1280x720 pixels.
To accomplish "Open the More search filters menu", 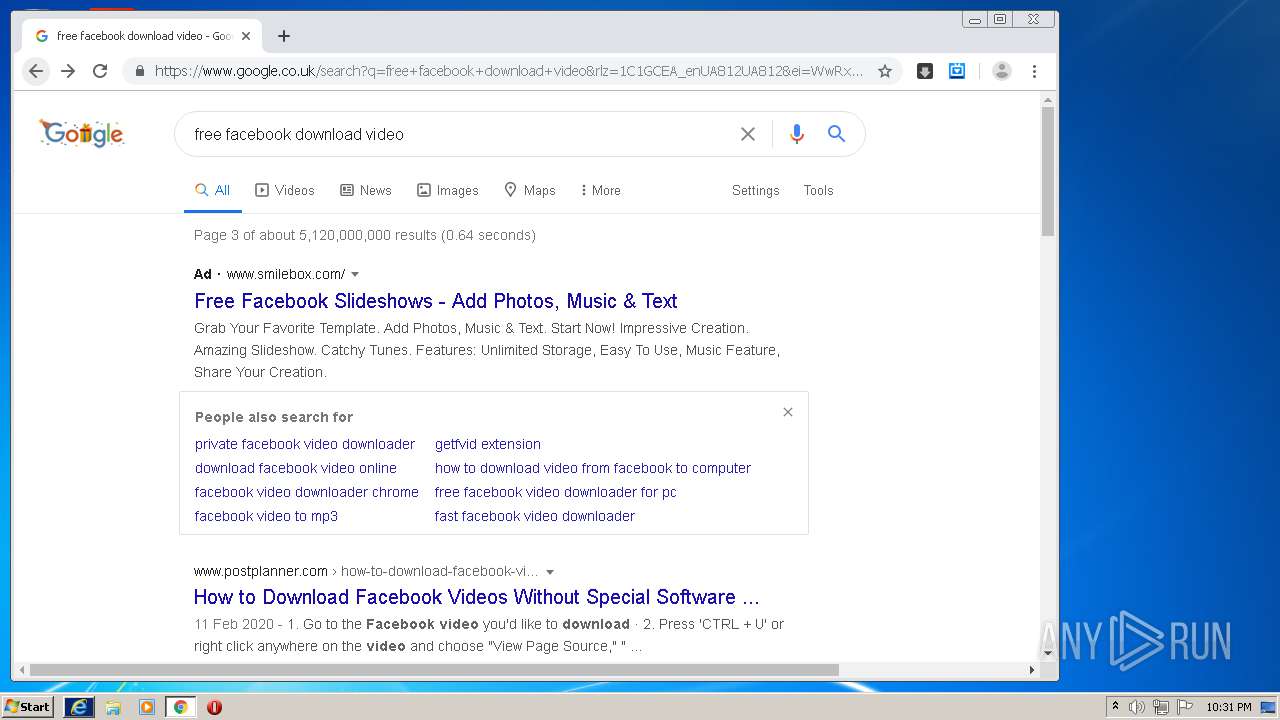I will (x=600, y=190).
